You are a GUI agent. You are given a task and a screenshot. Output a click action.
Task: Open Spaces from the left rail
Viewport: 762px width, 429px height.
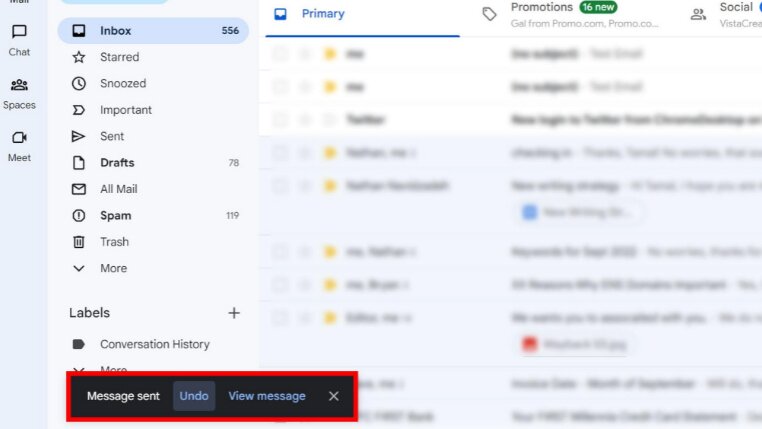tap(19, 94)
